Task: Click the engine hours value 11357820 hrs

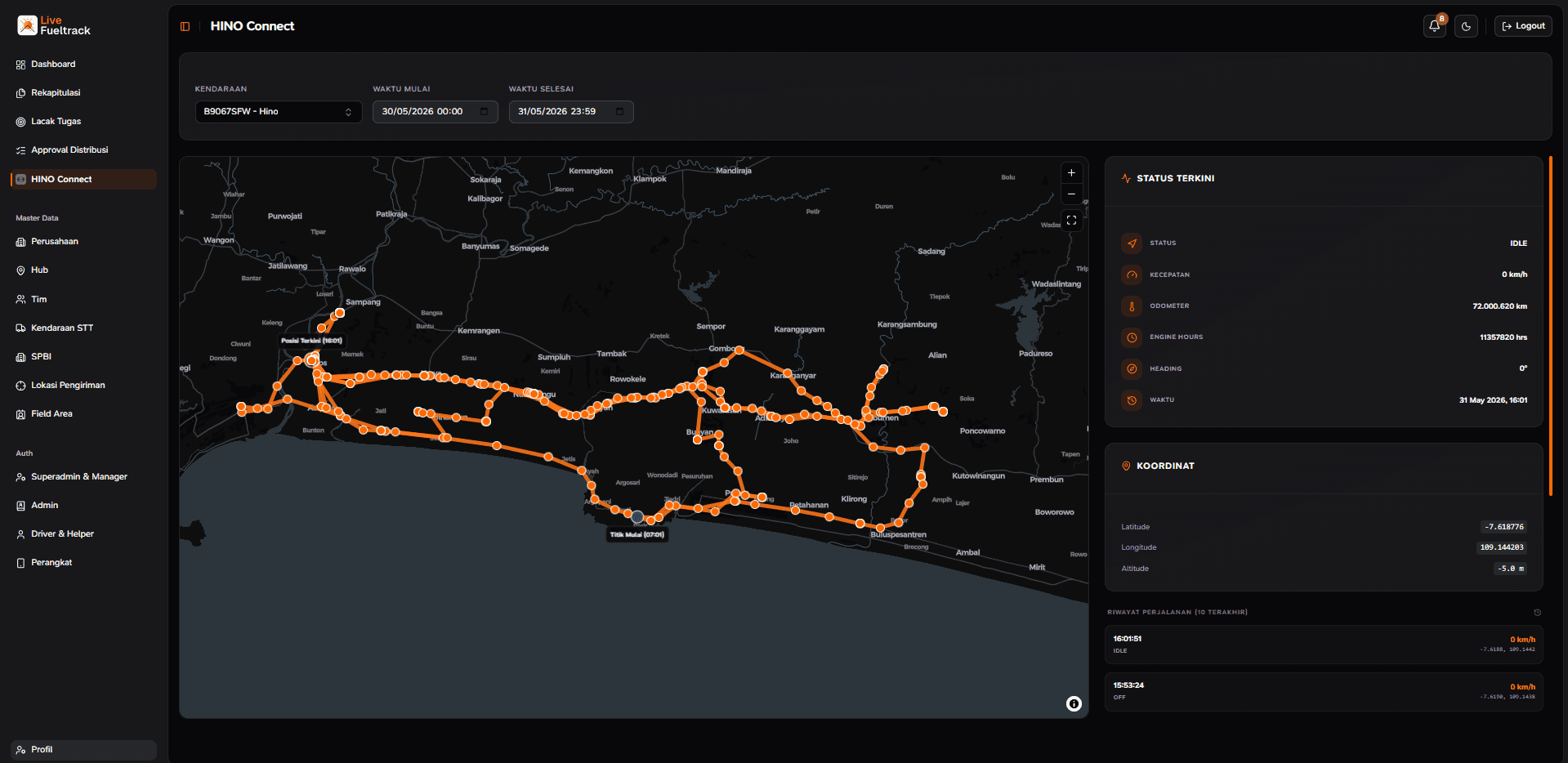Action: [x=1503, y=337]
